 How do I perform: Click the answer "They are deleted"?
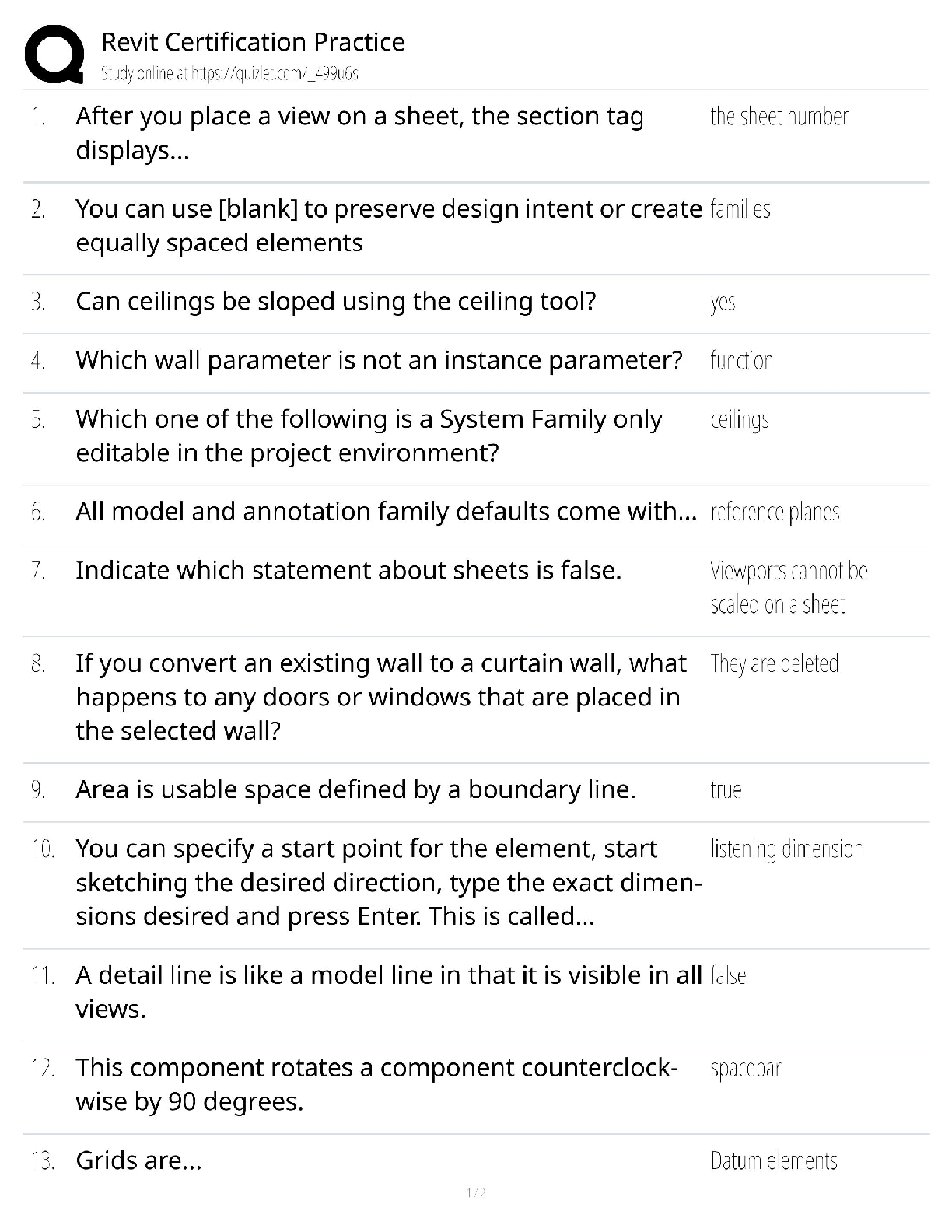click(x=774, y=663)
